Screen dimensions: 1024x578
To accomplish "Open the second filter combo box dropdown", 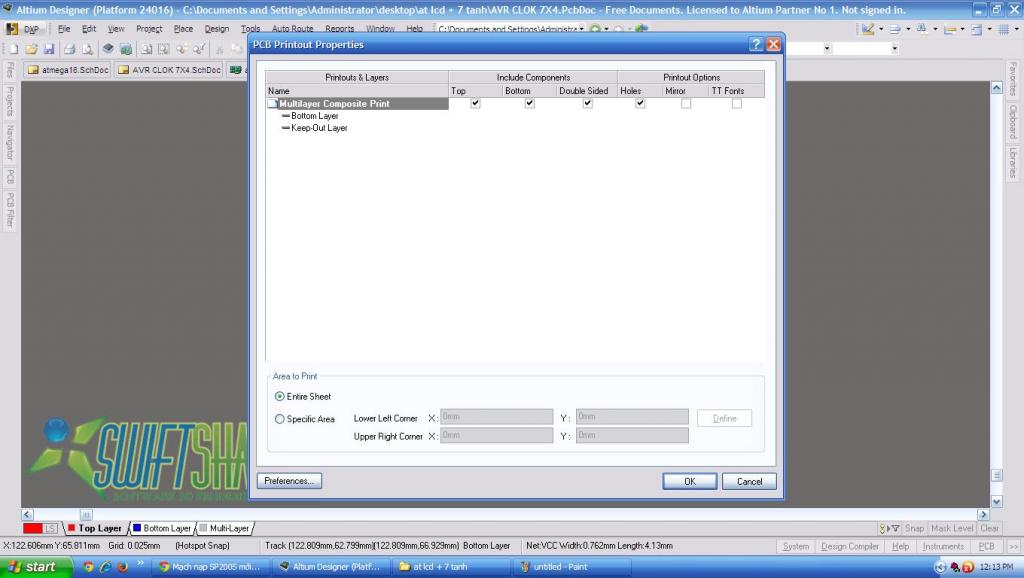I will [895, 48].
